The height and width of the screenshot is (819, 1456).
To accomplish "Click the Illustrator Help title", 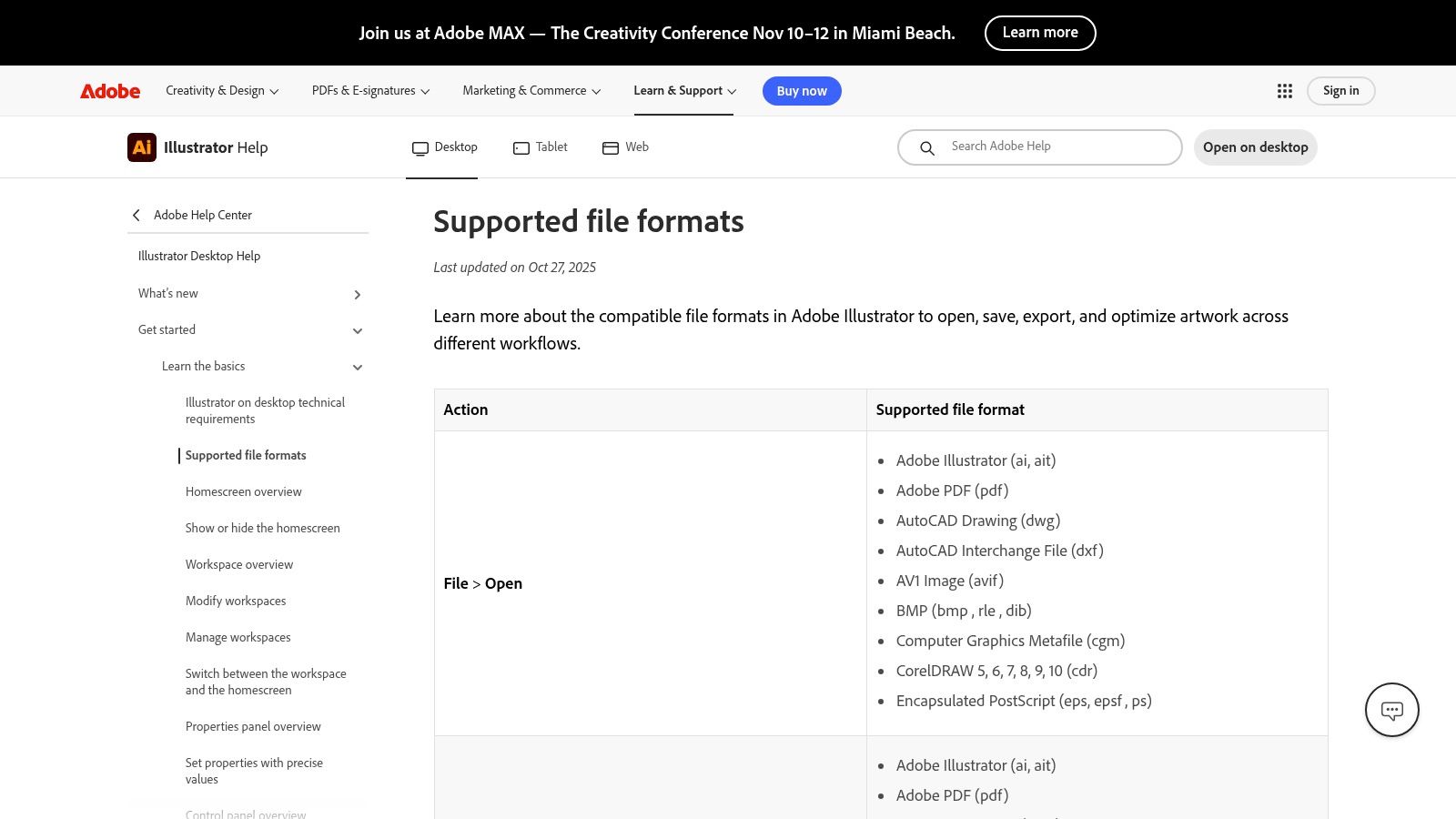I will [216, 147].
